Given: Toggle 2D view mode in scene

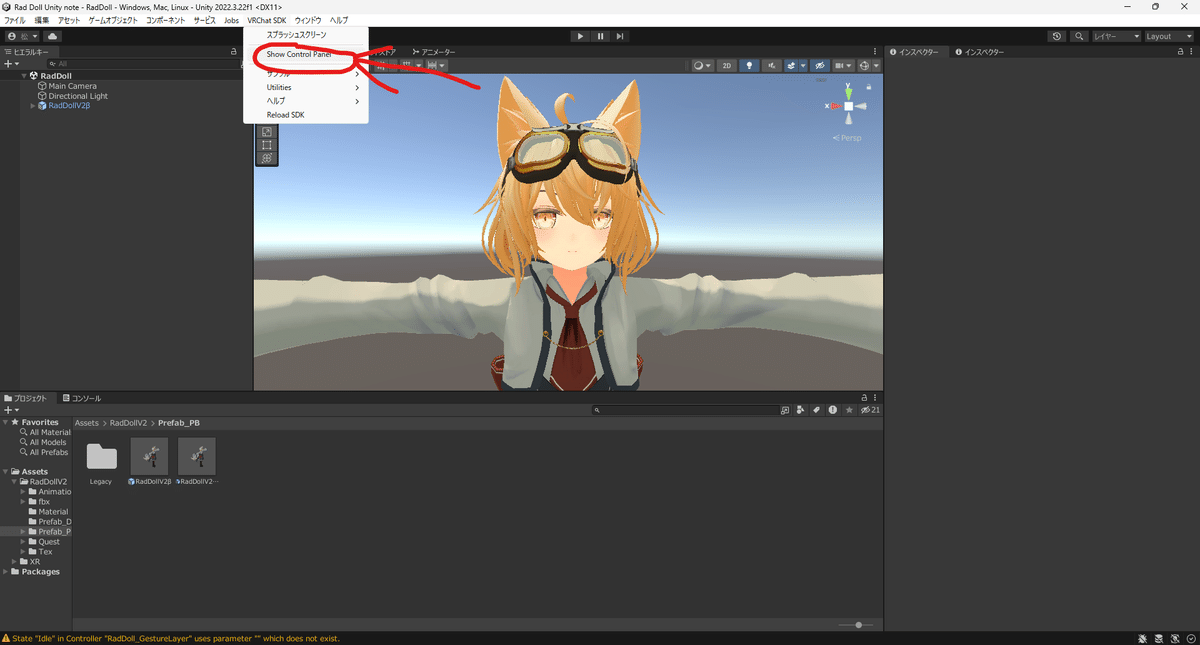Looking at the screenshot, I should [727, 65].
